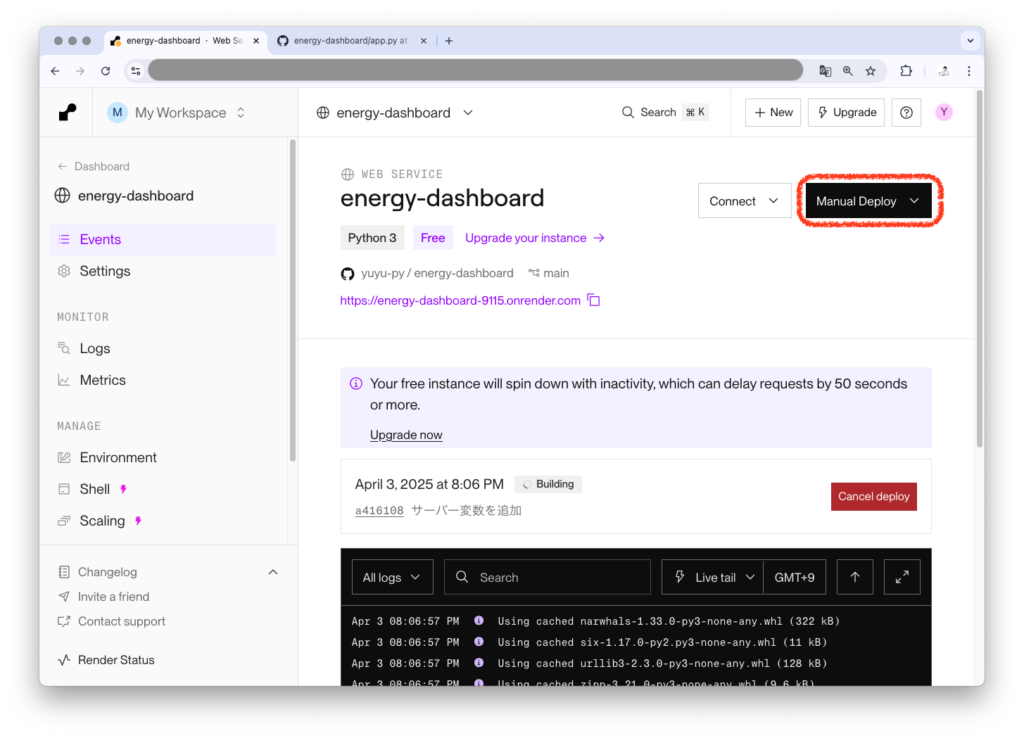Close the energy-dashboard/app.py GitHub tab
The image size is (1024, 738).
point(423,40)
